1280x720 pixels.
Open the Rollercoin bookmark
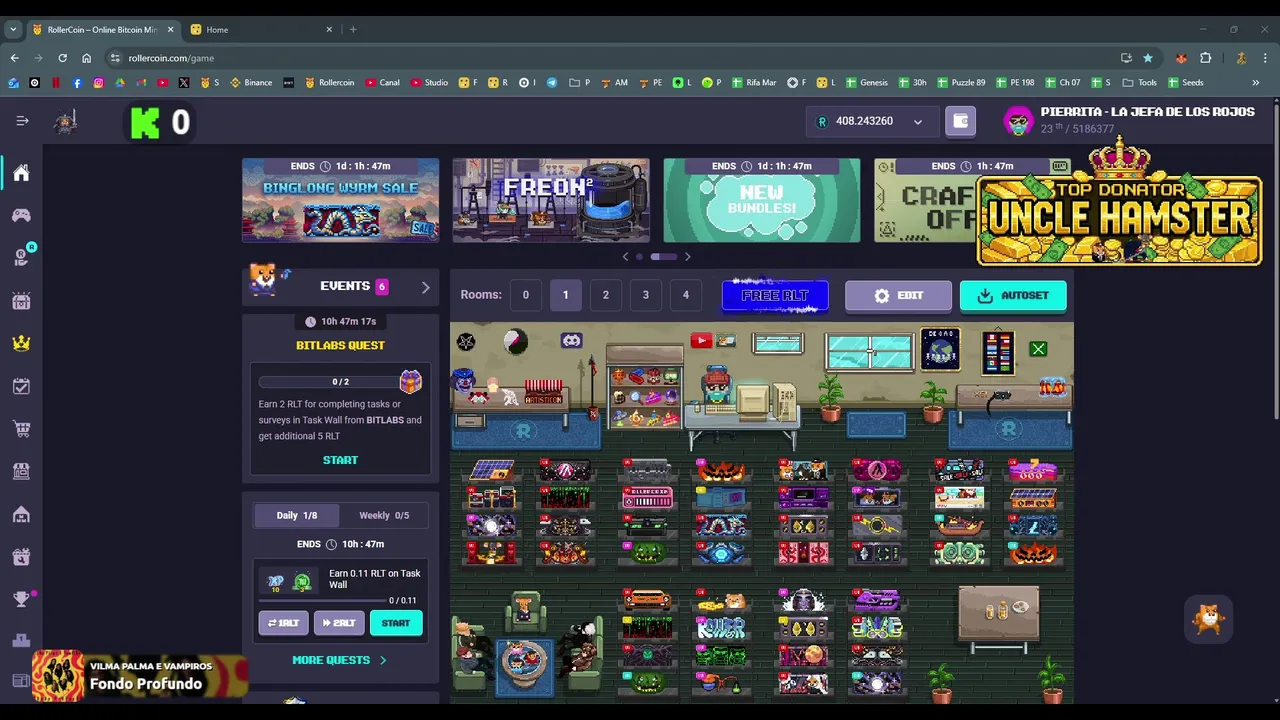click(329, 82)
